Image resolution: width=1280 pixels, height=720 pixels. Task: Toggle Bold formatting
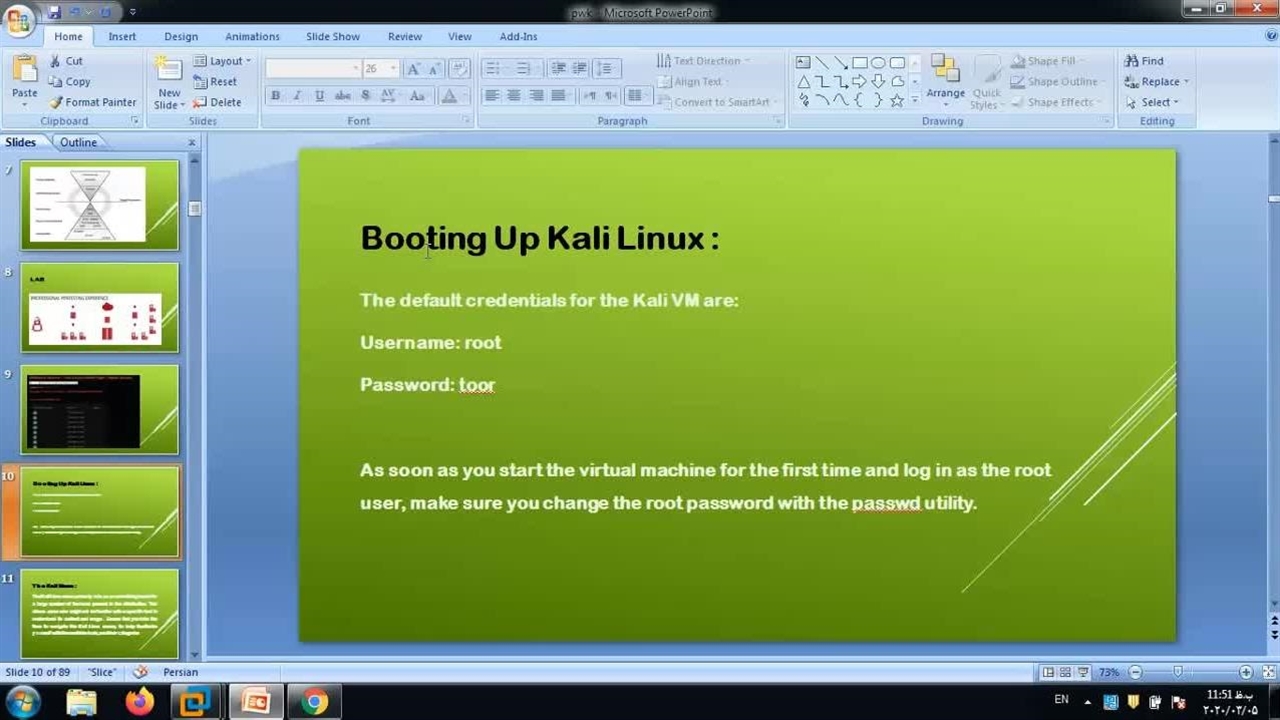pyautogui.click(x=275, y=96)
